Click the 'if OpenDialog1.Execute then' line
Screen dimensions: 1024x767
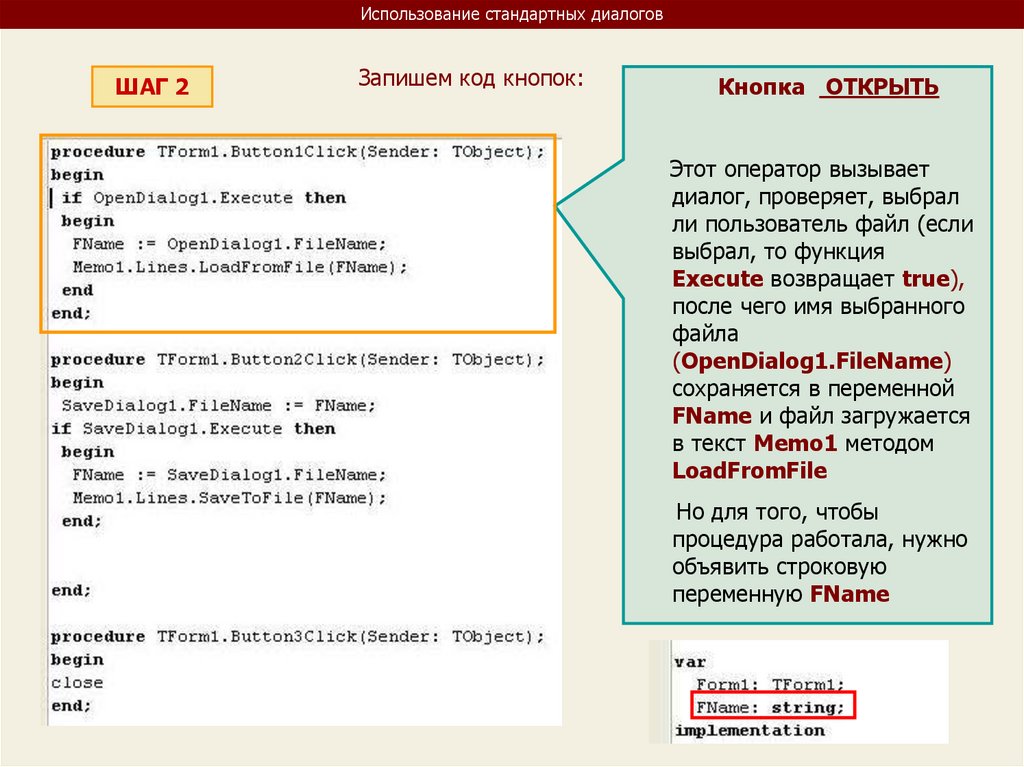(x=203, y=198)
